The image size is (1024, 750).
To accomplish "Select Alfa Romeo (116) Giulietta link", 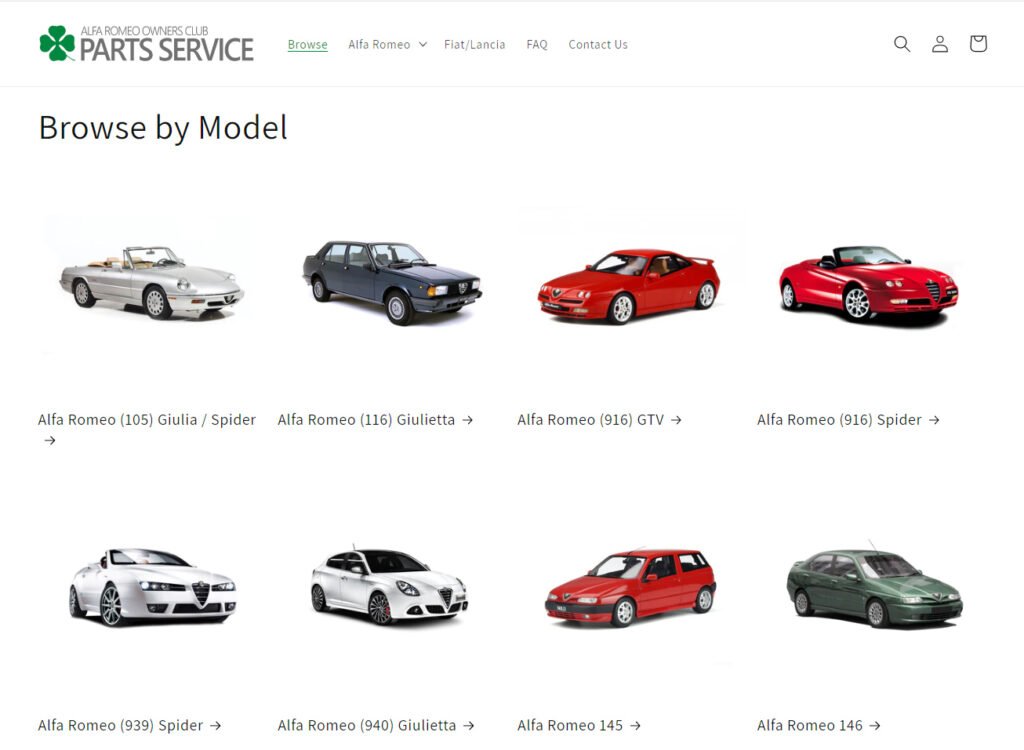I will (x=368, y=419).
